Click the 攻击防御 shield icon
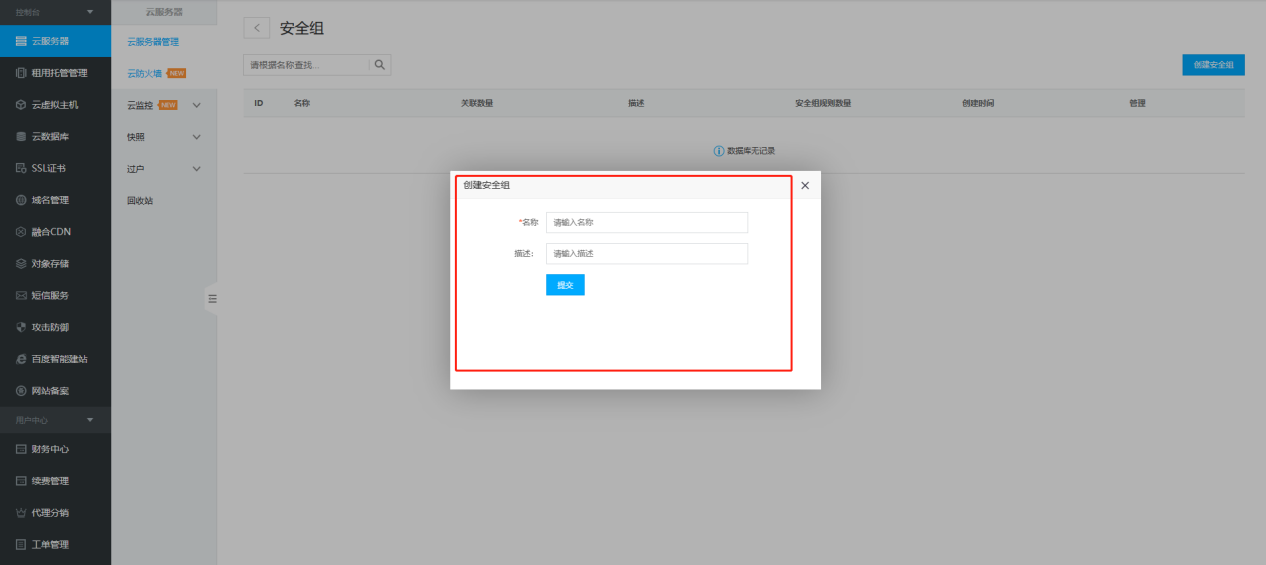 coord(21,327)
